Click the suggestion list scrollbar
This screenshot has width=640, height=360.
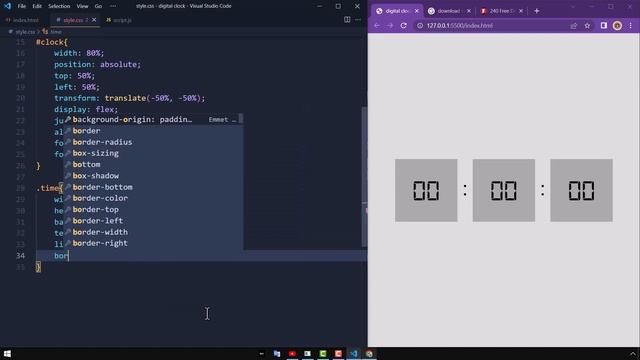tap(241, 119)
